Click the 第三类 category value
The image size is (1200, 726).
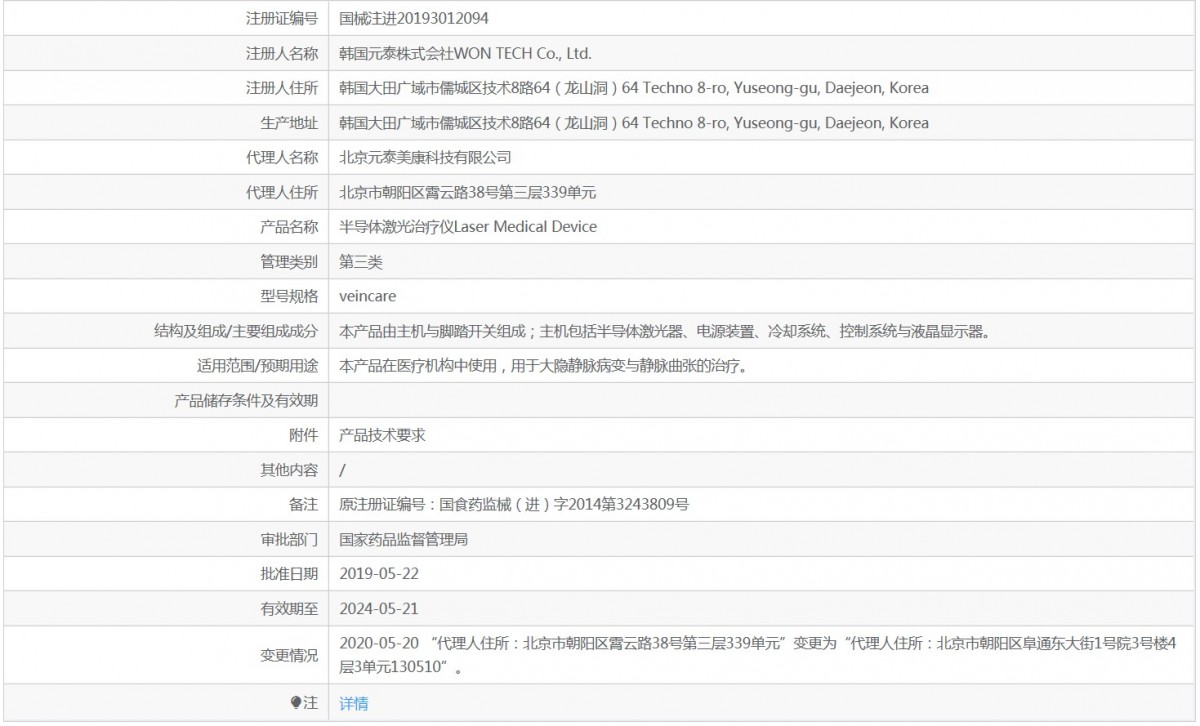[x=361, y=262]
